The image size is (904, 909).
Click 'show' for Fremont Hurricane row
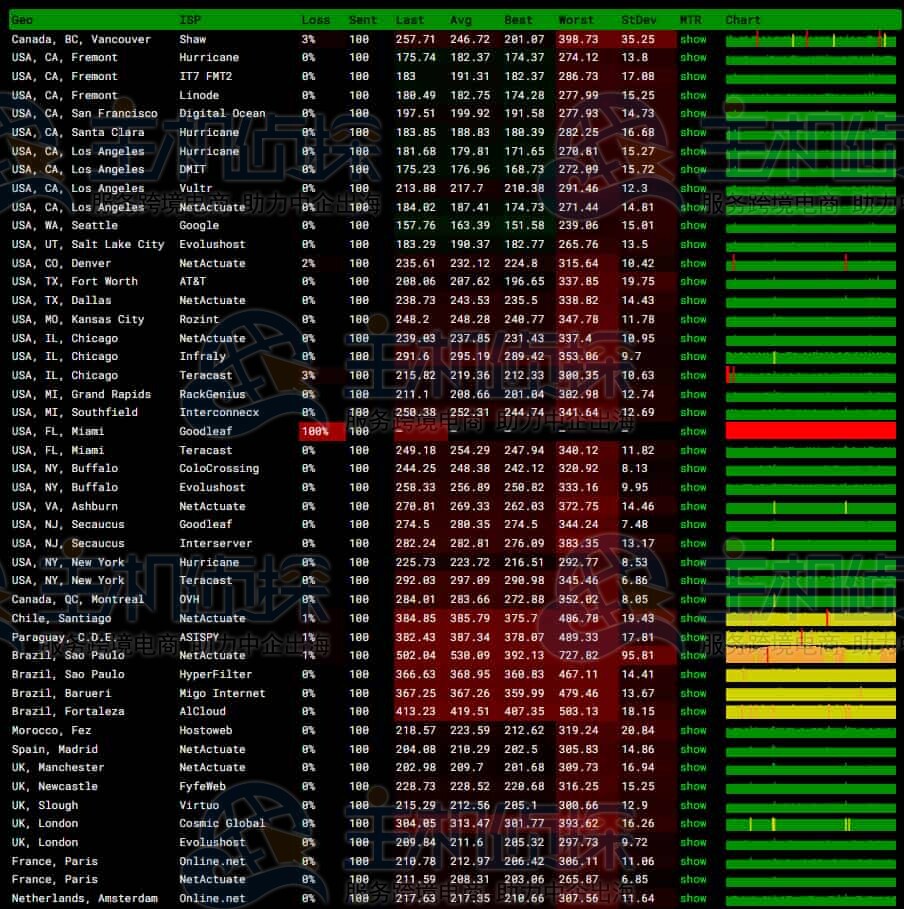[694, 58]
